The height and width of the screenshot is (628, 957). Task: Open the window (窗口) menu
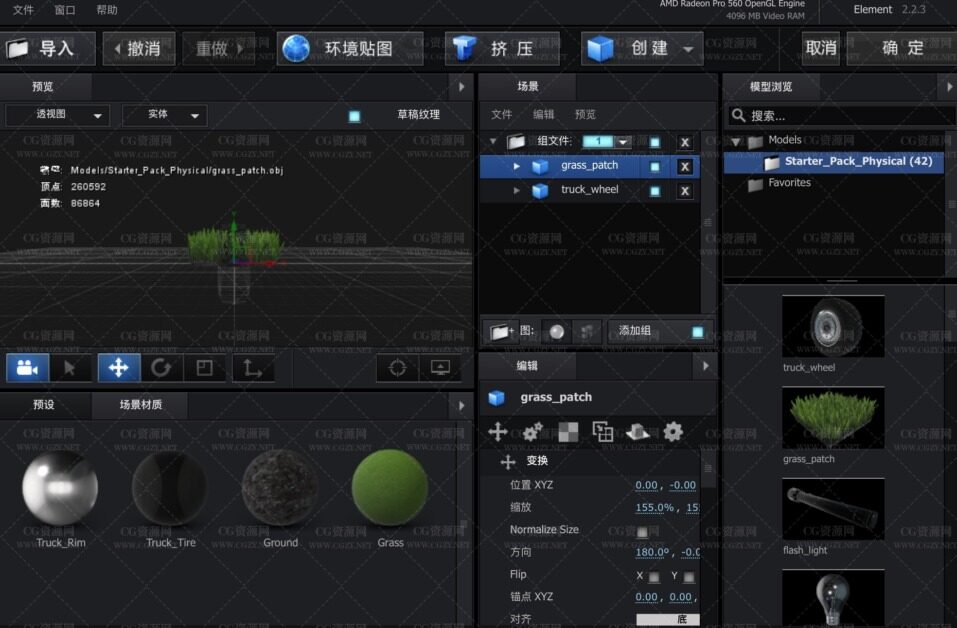tap(64, 10)
